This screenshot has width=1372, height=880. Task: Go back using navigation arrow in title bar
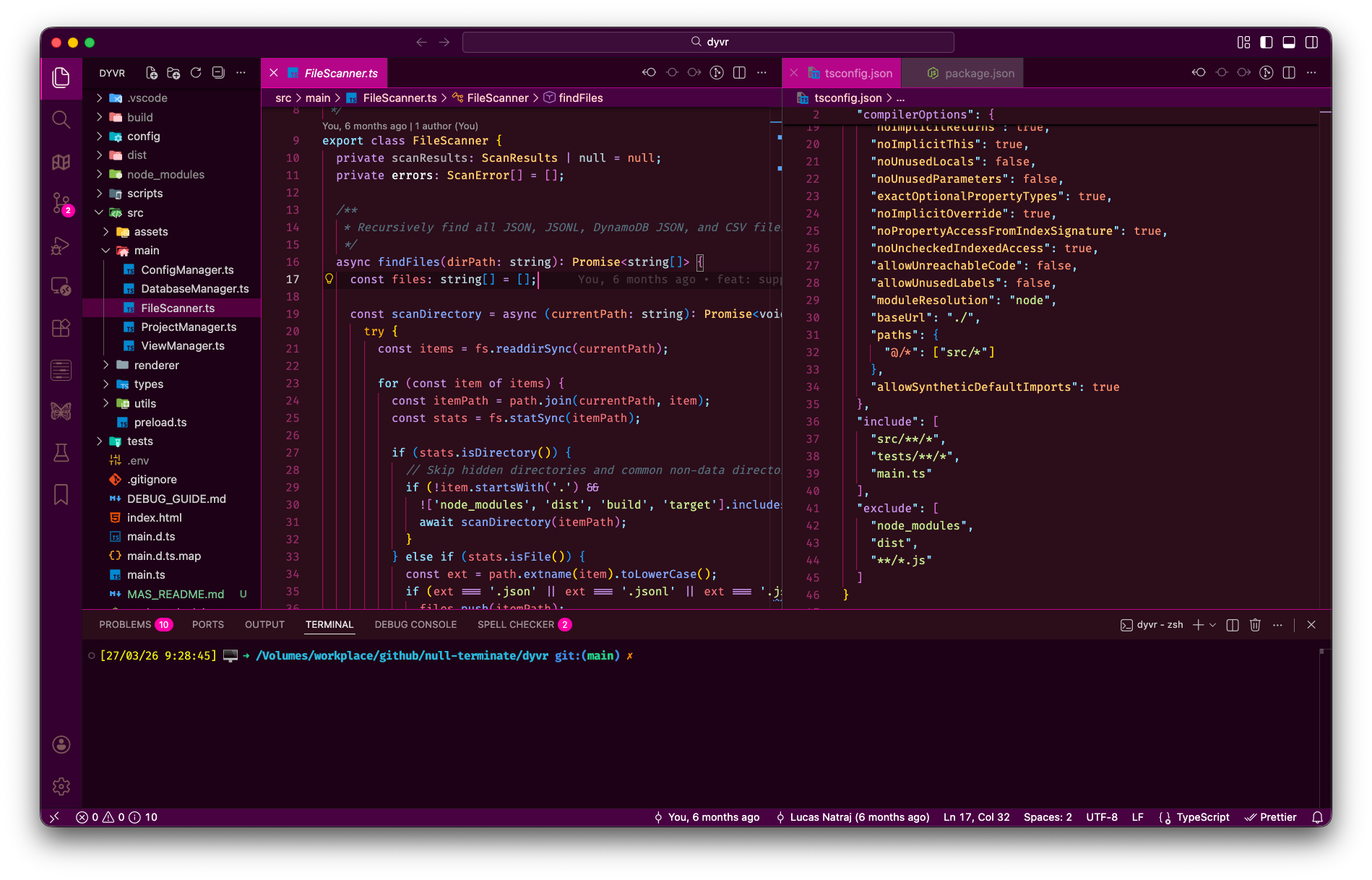pyautogui.click(x=422, y=42)
